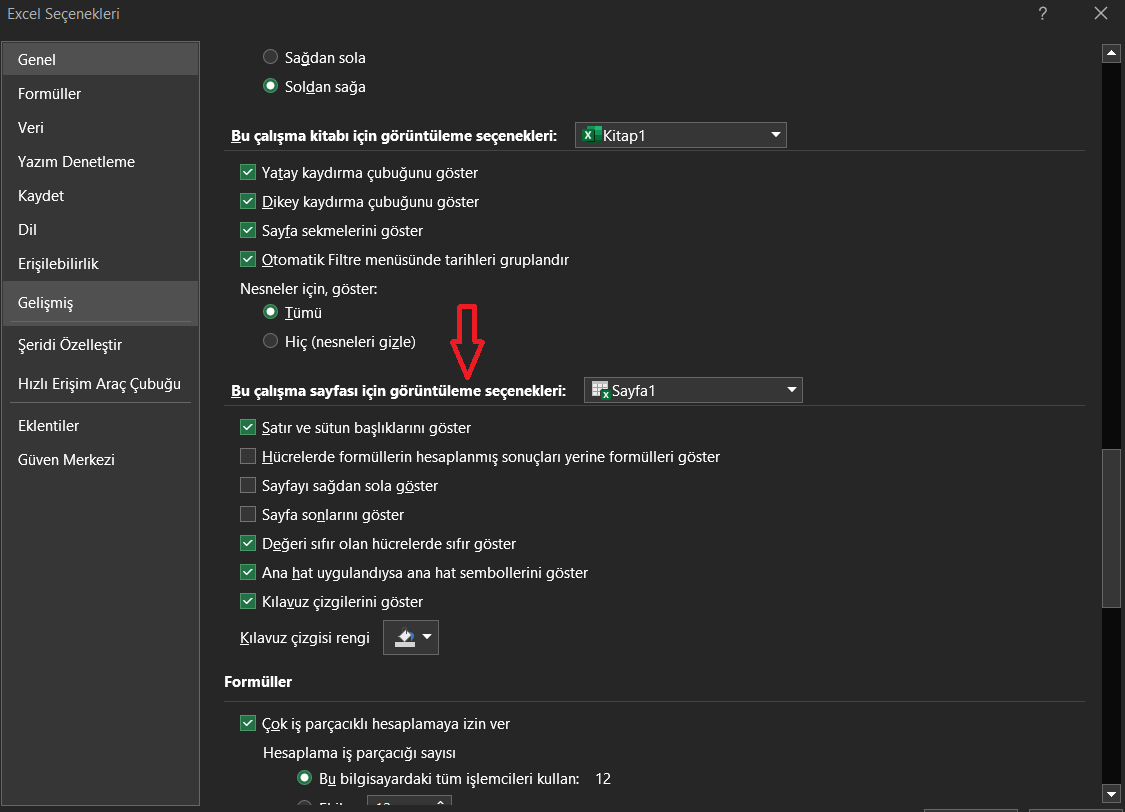This screenshot has height=812, width=1125.
Task: Uncheck 'Satır ve sütun başlıklarını göster'
Action: point(247,427)
